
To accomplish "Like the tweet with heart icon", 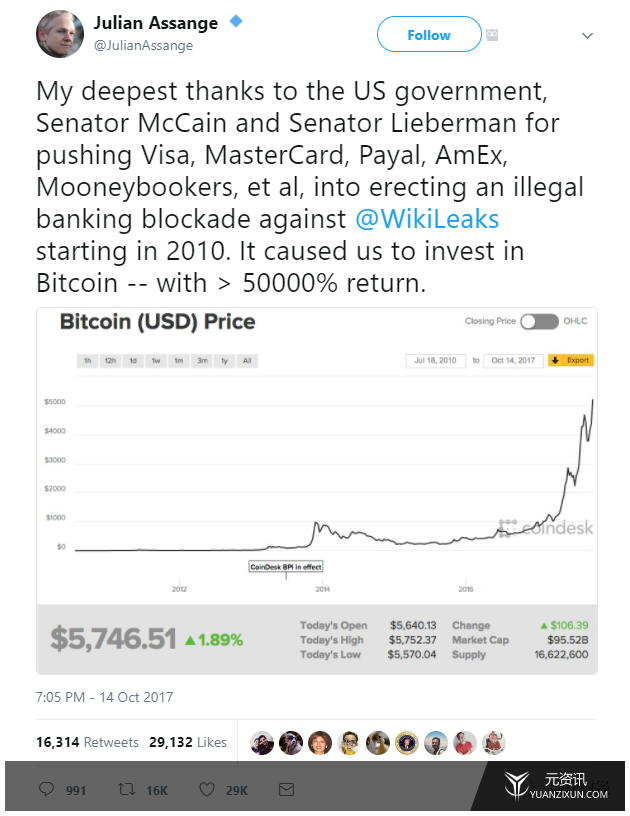I will [x=207, y=789].
